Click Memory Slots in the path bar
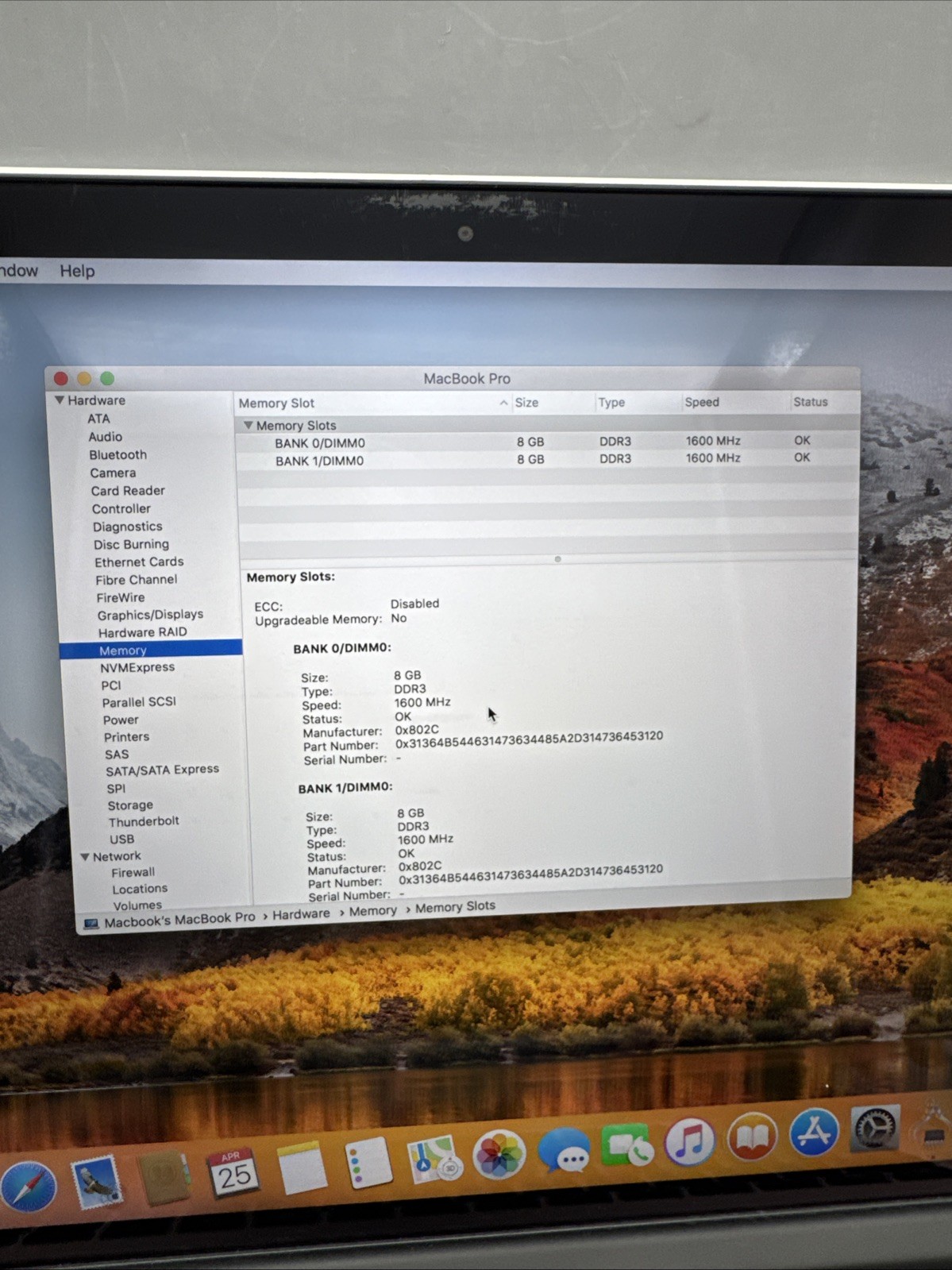This screenshot has height=1270, width=952. click(x=455, y=907)
